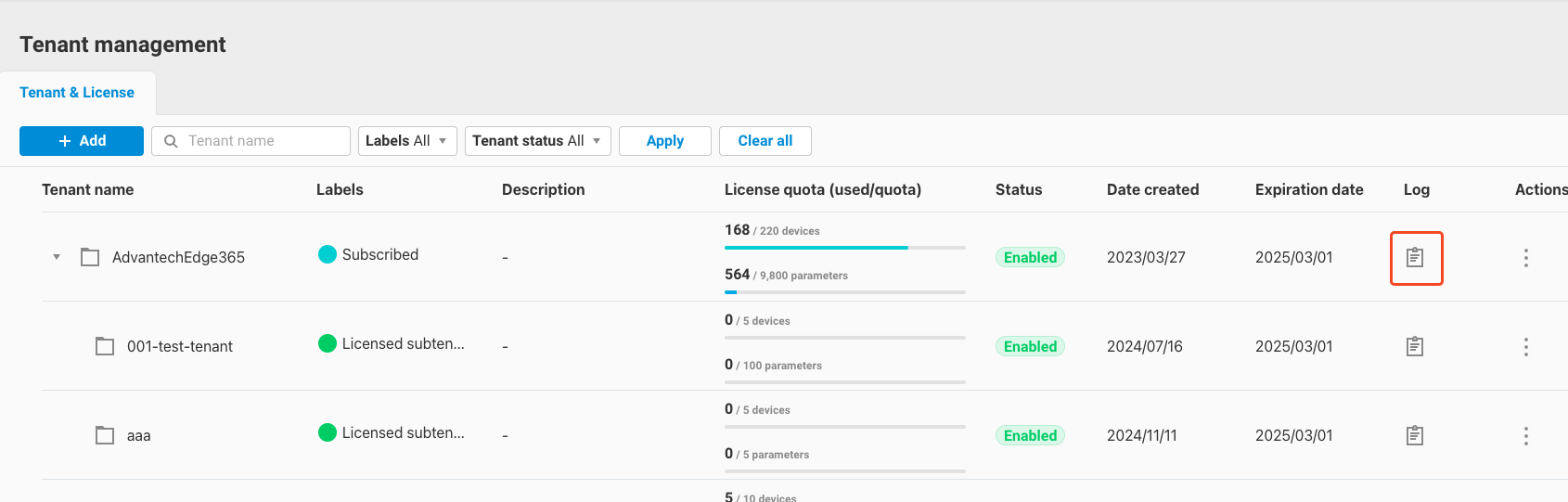Open the Tenant status filter dropdown

click(537, 141)
